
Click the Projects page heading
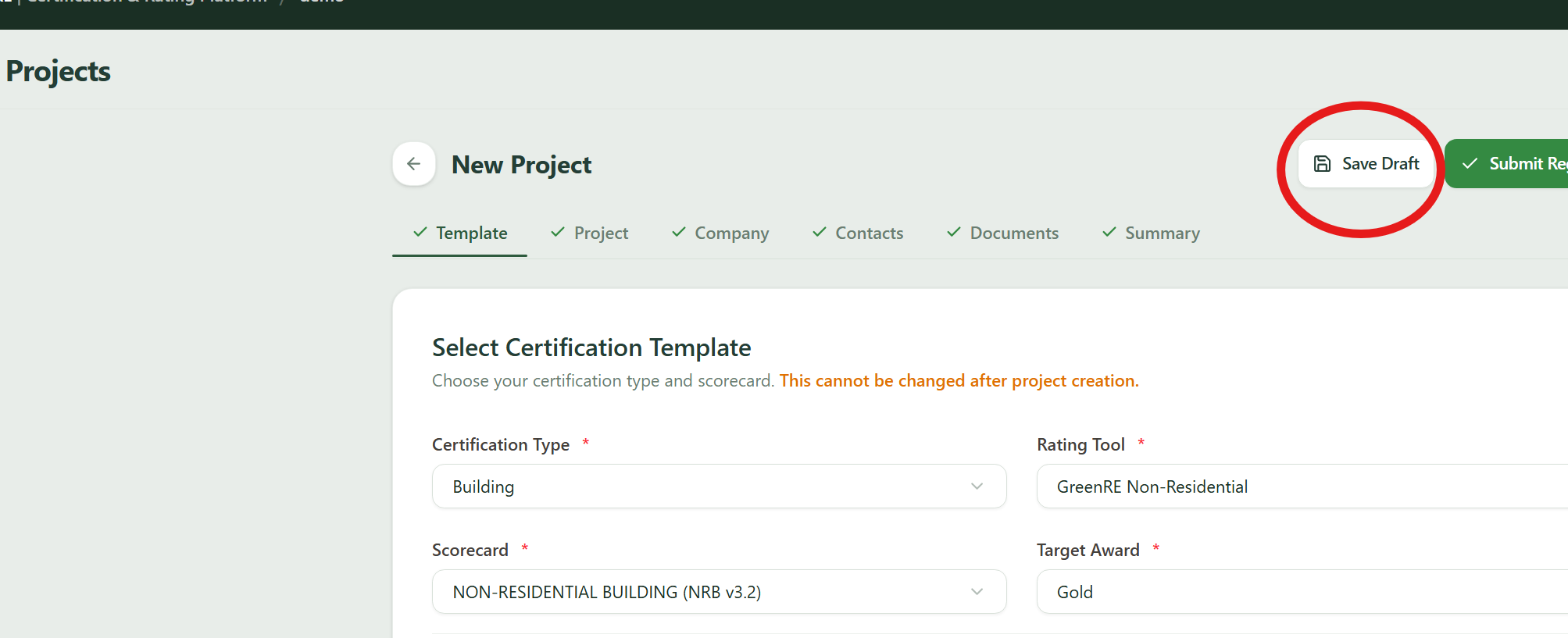coord(59,71)
